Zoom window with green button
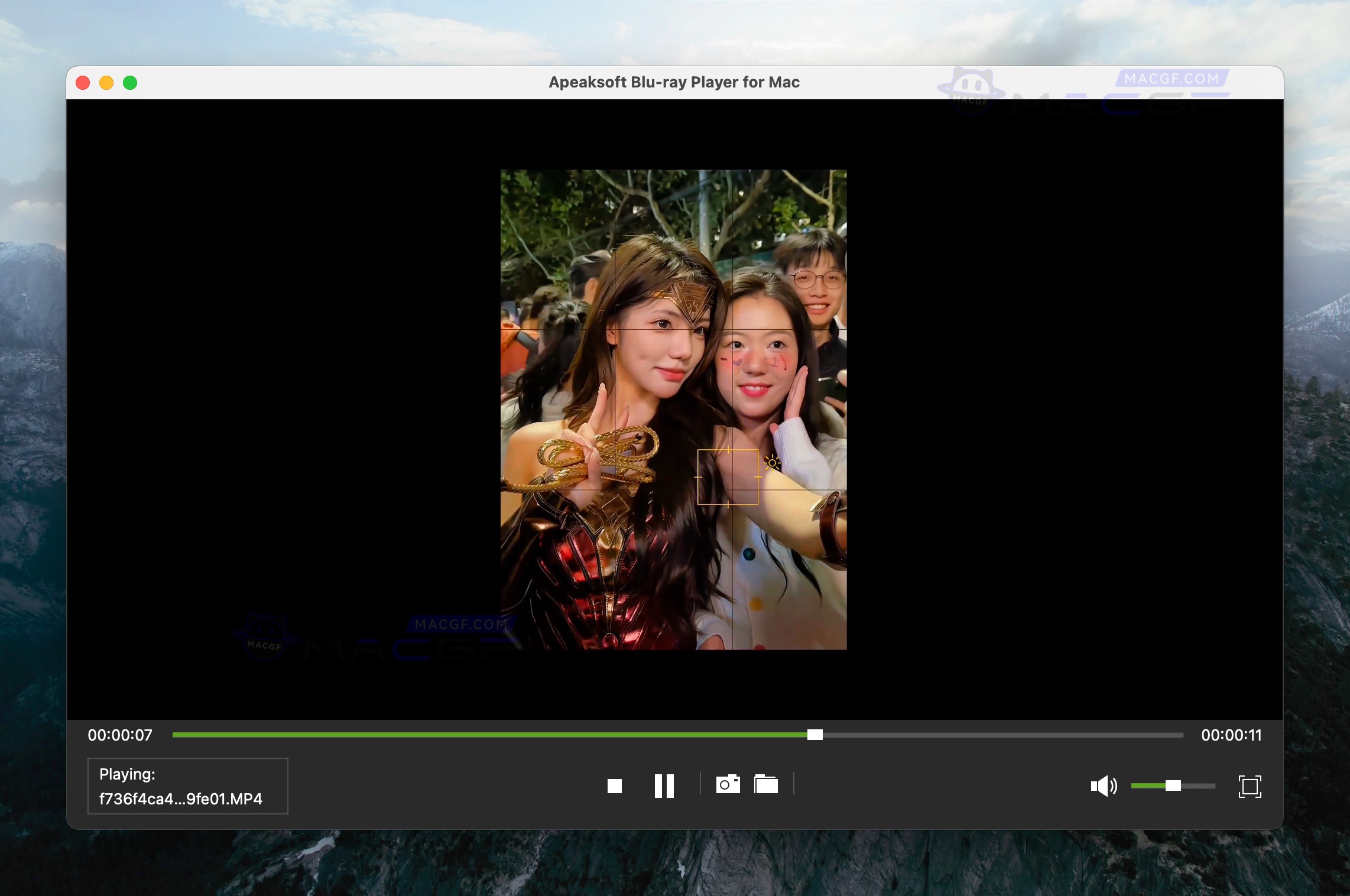The height and width of the screenshot is (896, 1350). pyautogui.click(x=130, y=83)
